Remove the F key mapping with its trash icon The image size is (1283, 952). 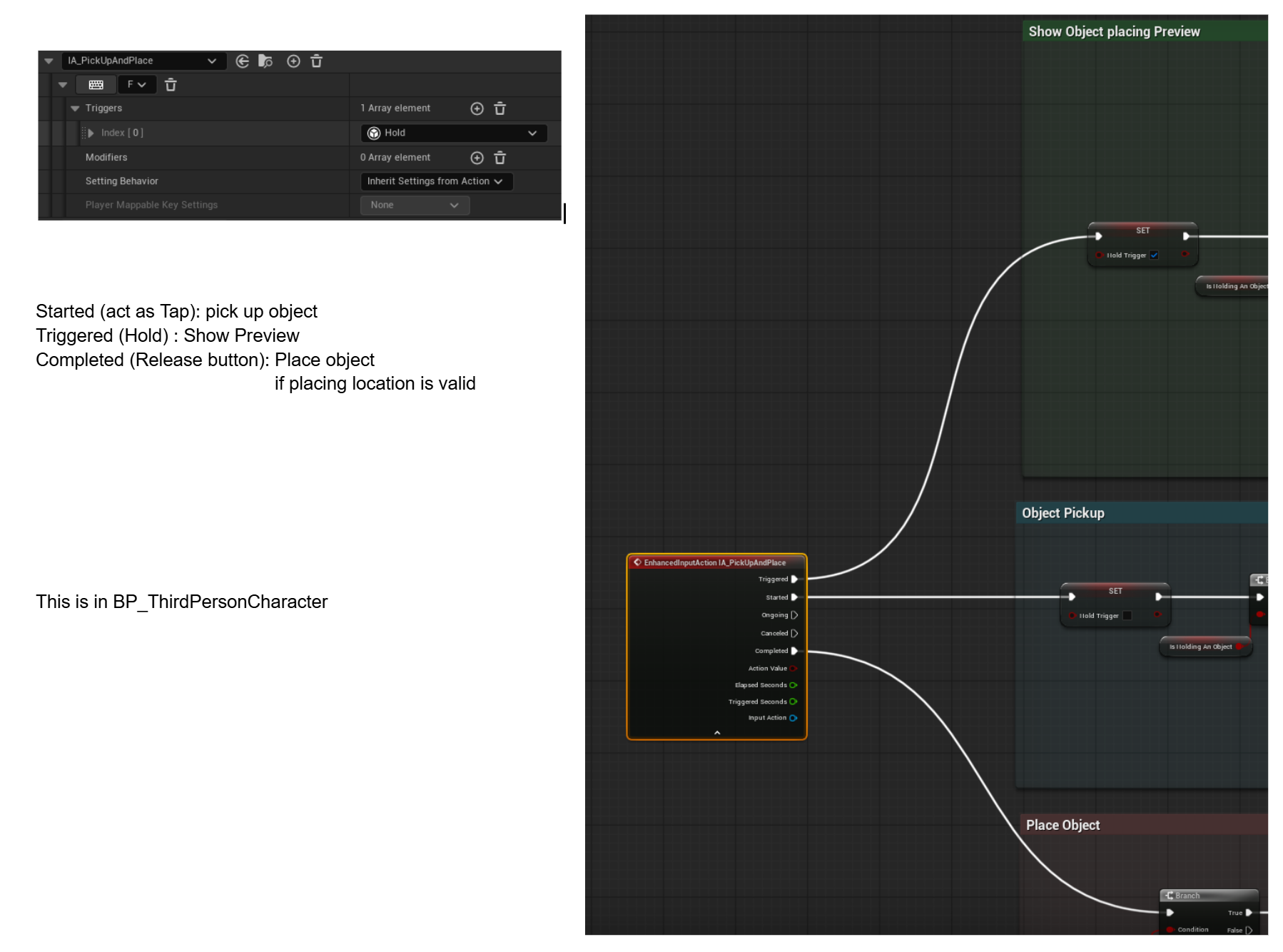click(171, 85)
